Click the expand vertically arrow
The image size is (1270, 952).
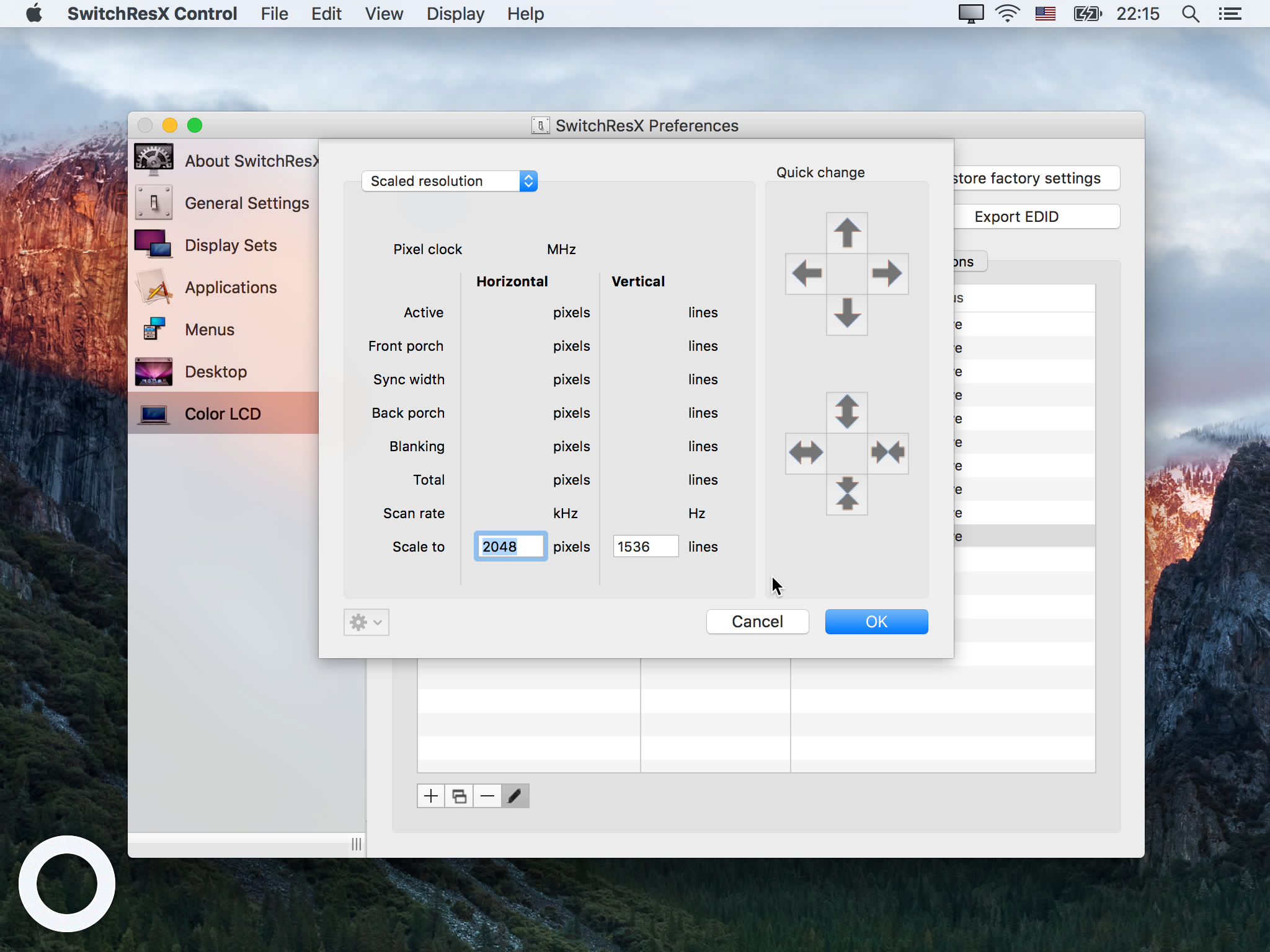click(x=846, y=412)
